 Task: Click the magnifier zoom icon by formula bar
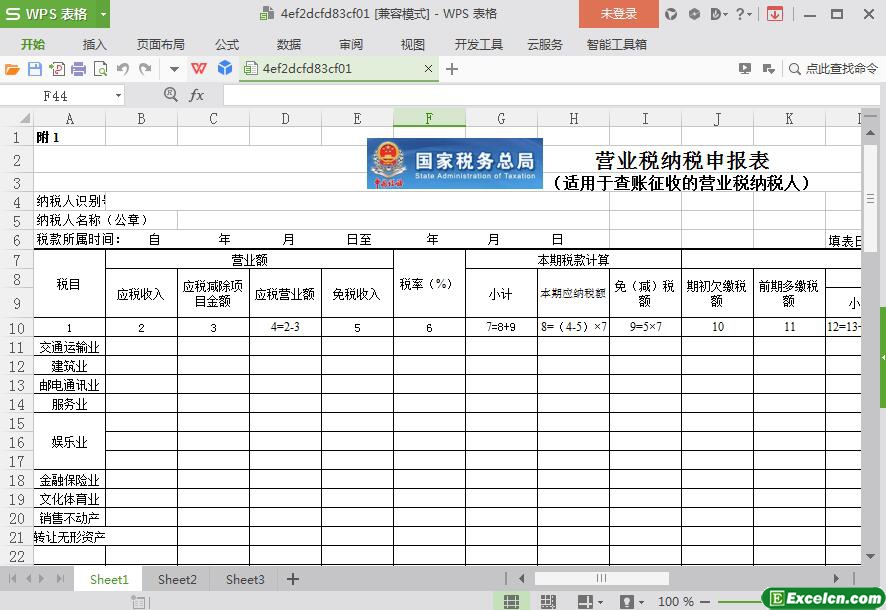(170, 94)
